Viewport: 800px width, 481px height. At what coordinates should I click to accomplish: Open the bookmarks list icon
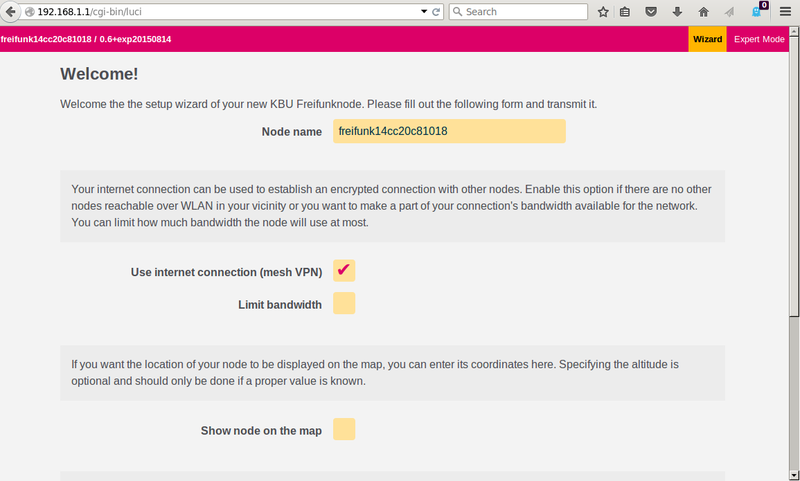(625, 12)
